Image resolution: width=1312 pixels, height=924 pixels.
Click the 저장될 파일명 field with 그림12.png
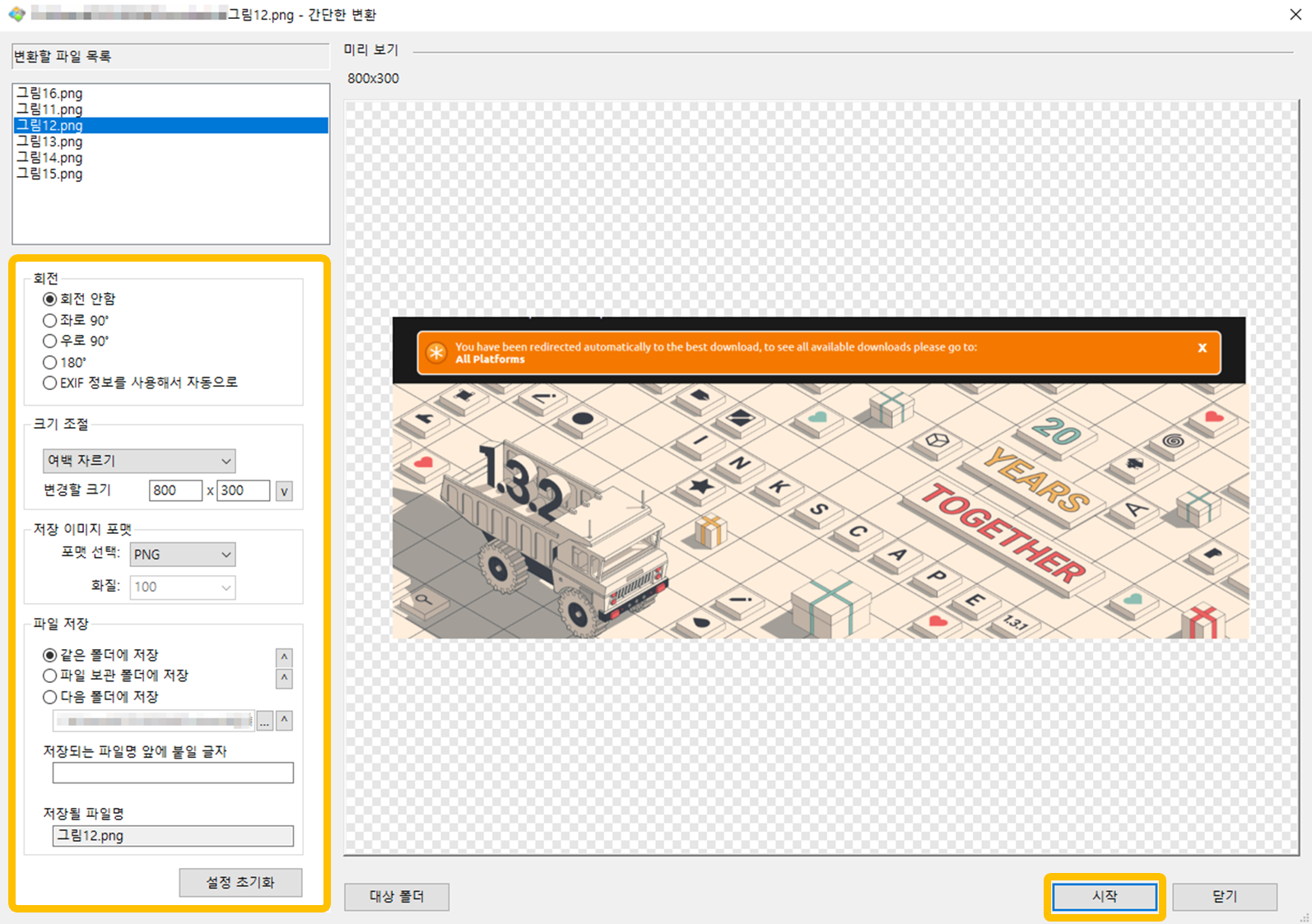coord(173,836)
